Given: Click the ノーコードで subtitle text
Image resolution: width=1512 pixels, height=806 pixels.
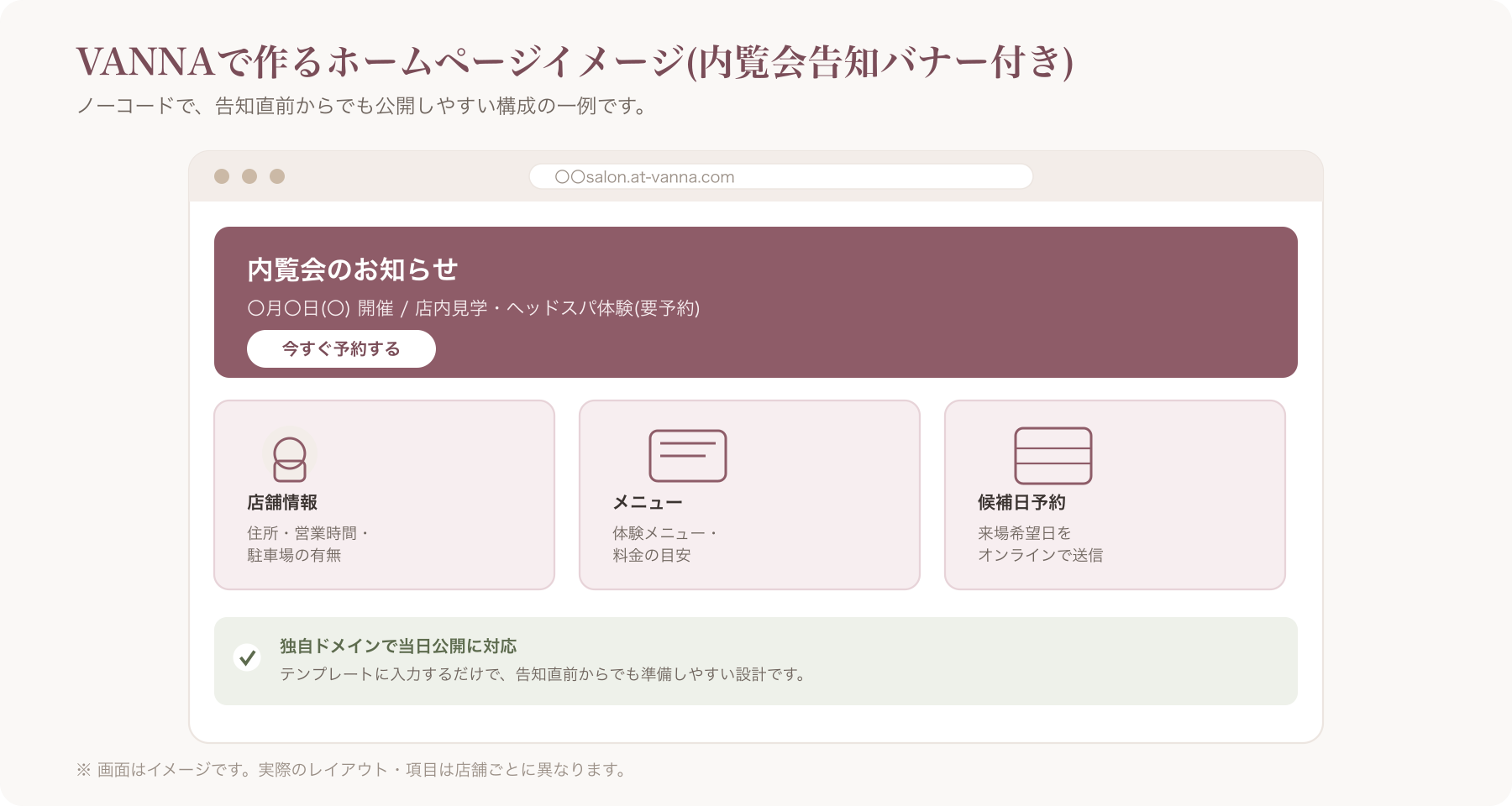Looking at the screenshot, I should point(362,107).
